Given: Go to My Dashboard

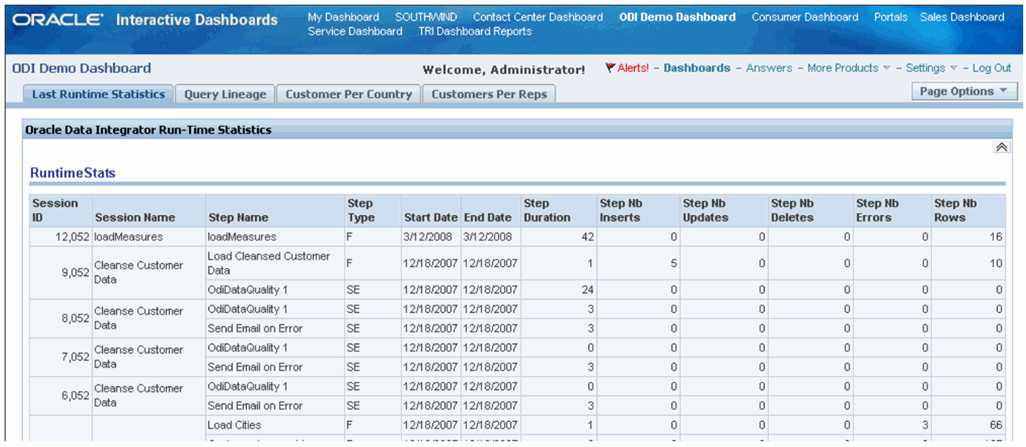Looking at the screenshot, I should (343, 17).
